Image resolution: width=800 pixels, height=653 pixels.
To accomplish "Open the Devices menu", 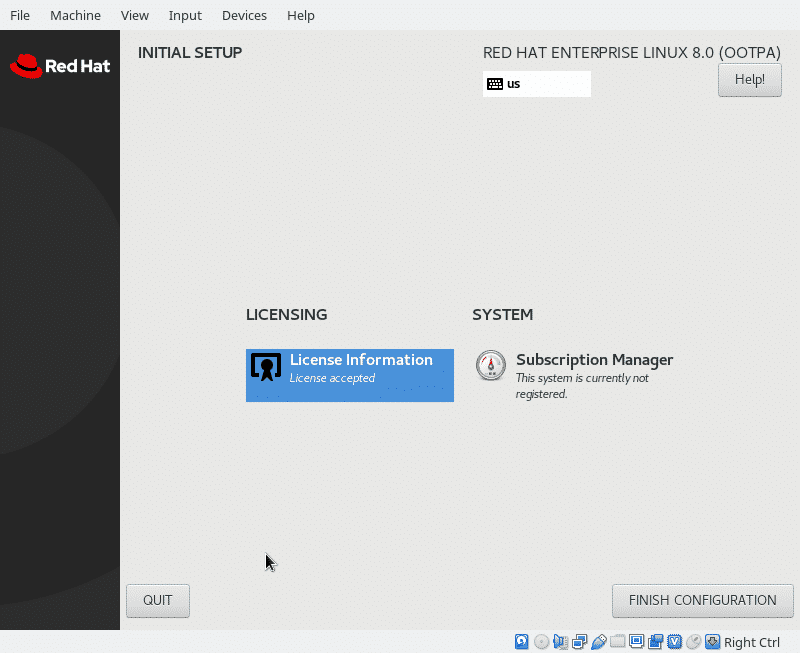I will (244, 15).
